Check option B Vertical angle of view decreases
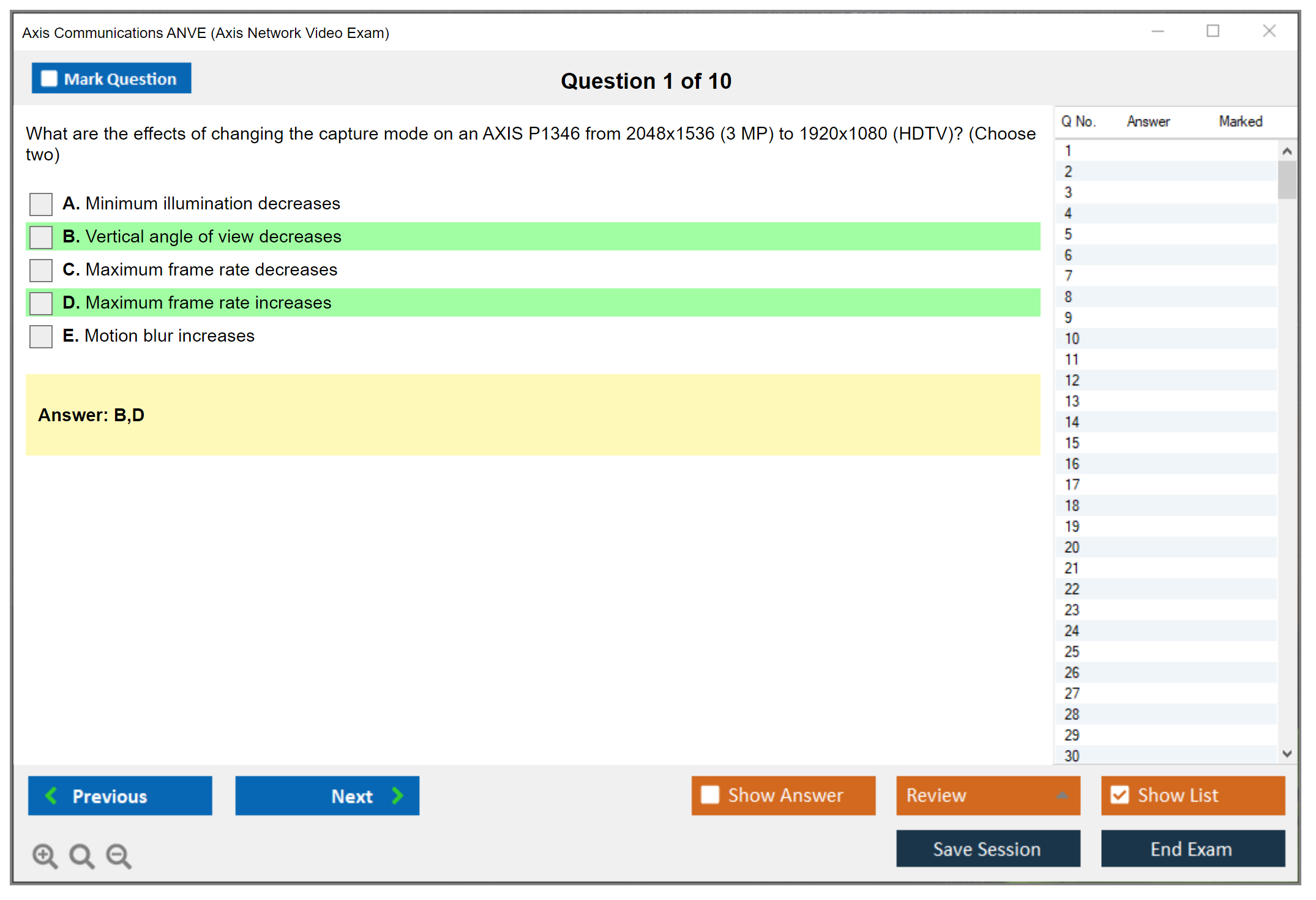This screenshot has height=900, width=1316. pos(41,237)
